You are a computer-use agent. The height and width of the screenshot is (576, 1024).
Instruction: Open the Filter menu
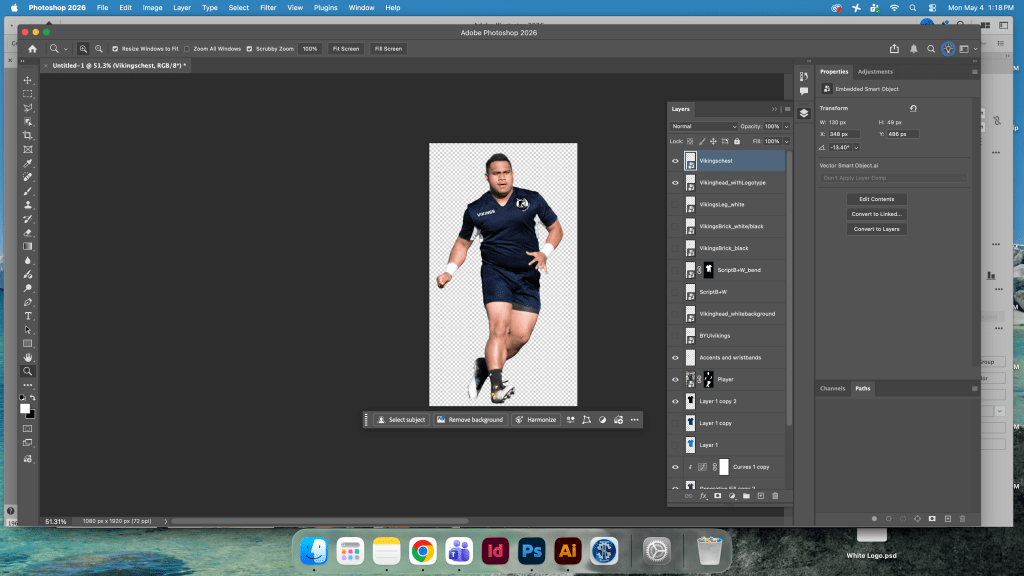(268, 8)
